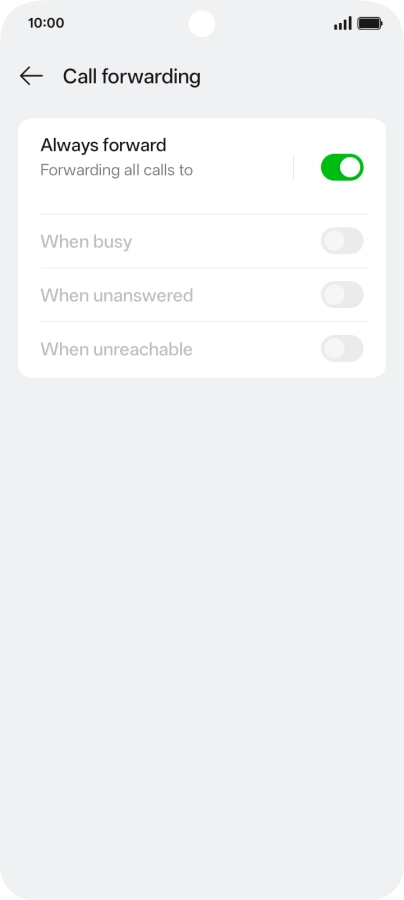The image size is (404, 900).
Task: Tap the 10:00 clock in status bar
Action: (x=46, y=24)
